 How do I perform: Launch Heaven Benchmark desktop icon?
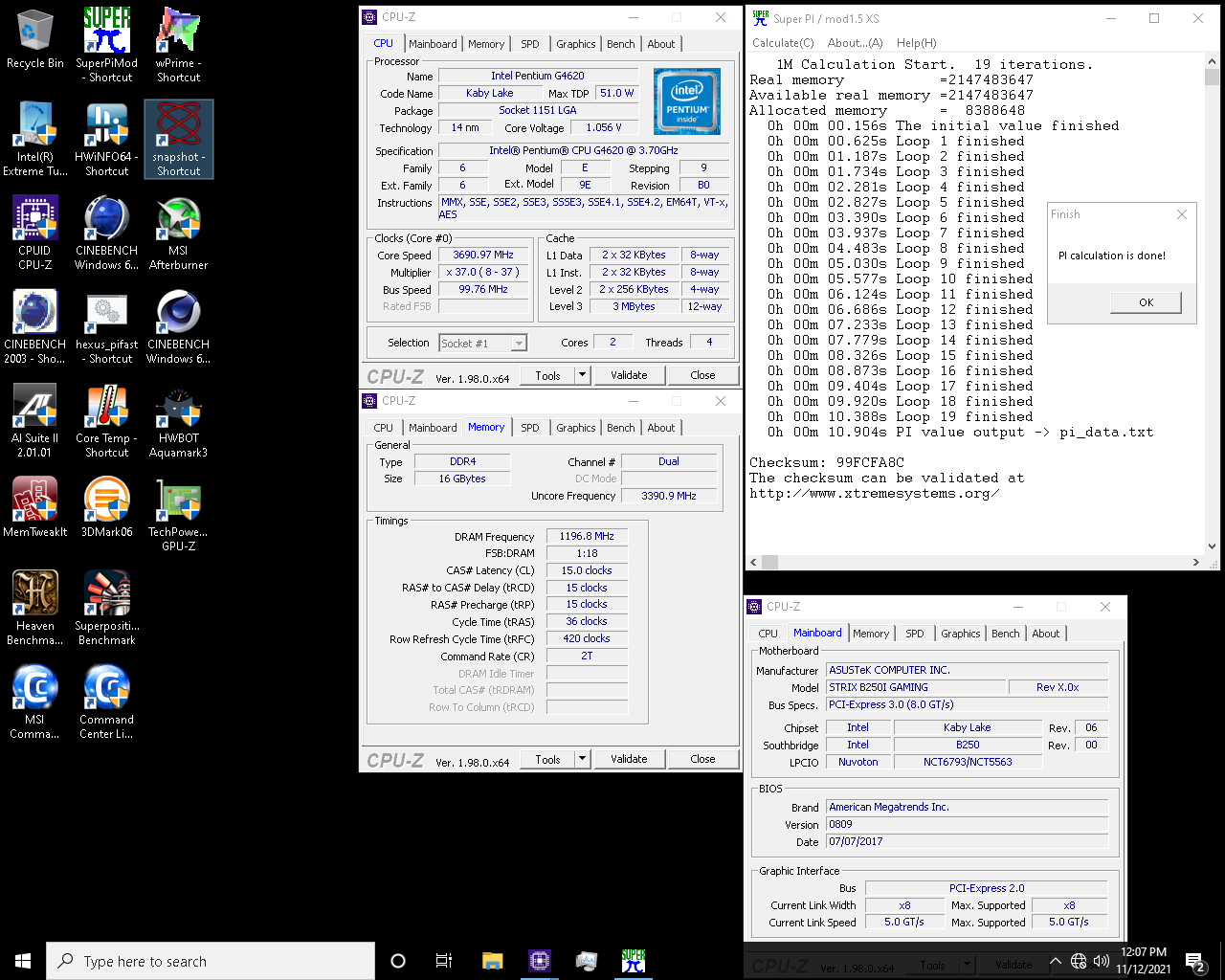pos(34,608)
